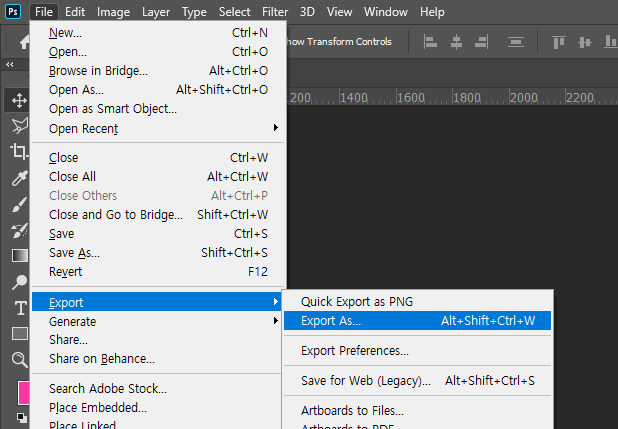Open the 3D menu
This screenshot has height=429, width=618.
307,12
